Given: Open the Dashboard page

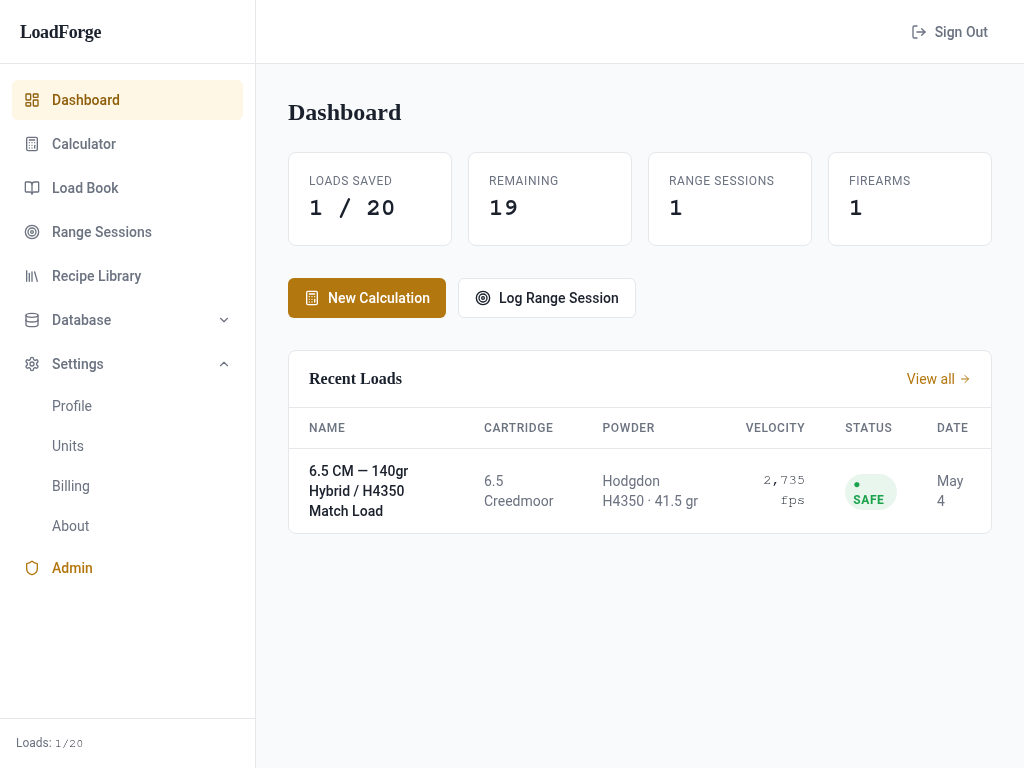Looking at the screenshot, I should pyautogui.click(x=127, y=100).
